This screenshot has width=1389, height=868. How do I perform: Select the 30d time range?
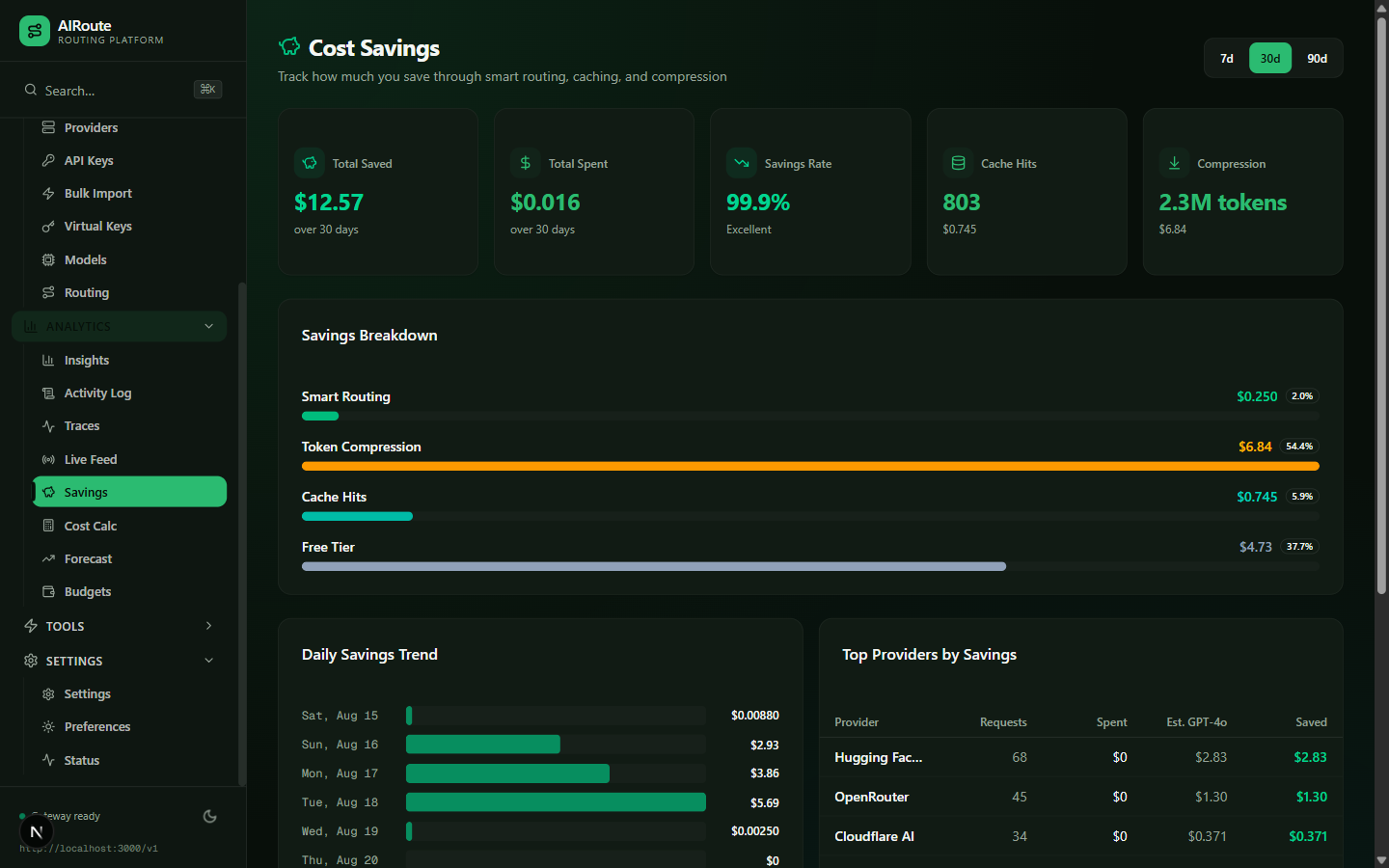point(1270,58)
